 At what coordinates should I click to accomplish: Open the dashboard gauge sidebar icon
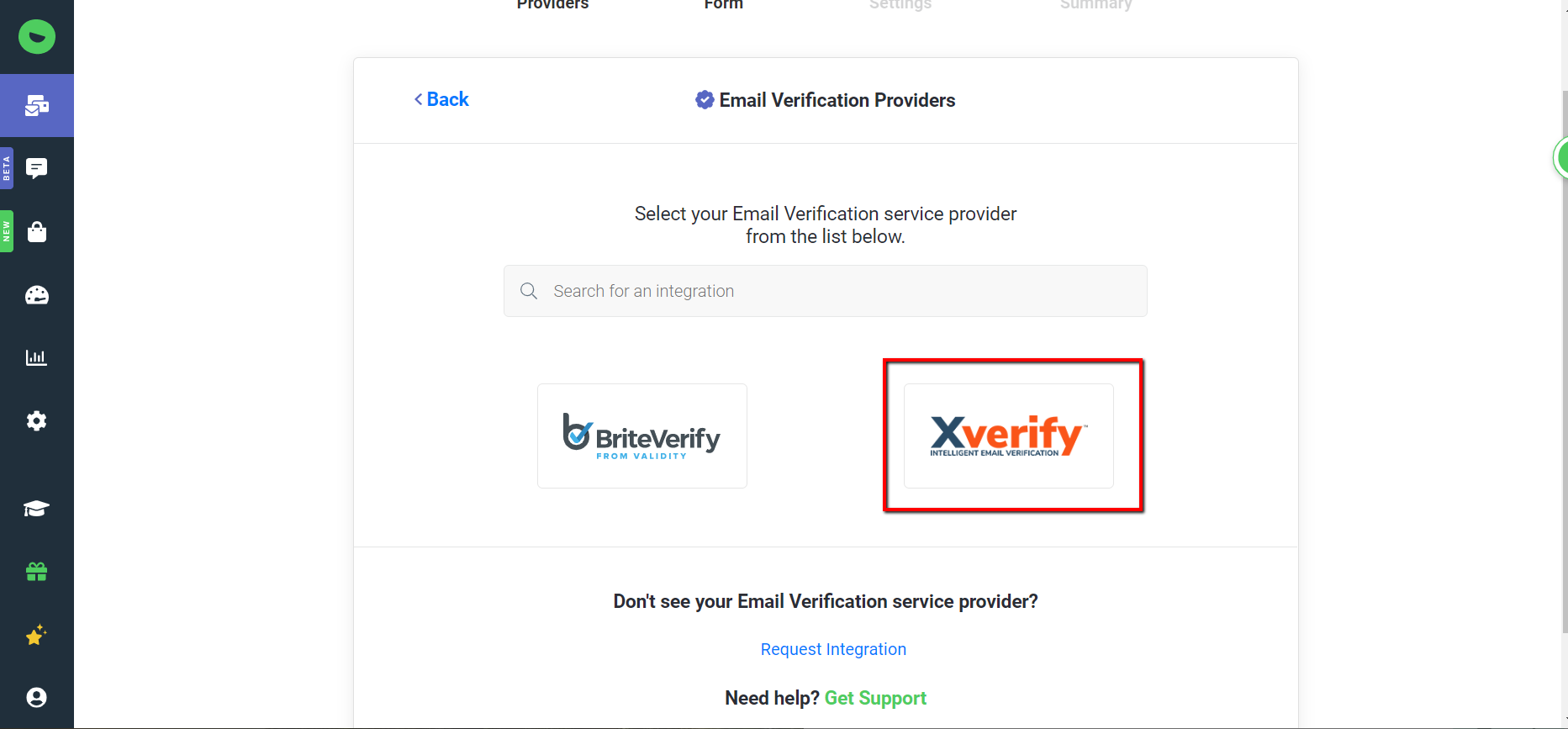tap(37, 295)
